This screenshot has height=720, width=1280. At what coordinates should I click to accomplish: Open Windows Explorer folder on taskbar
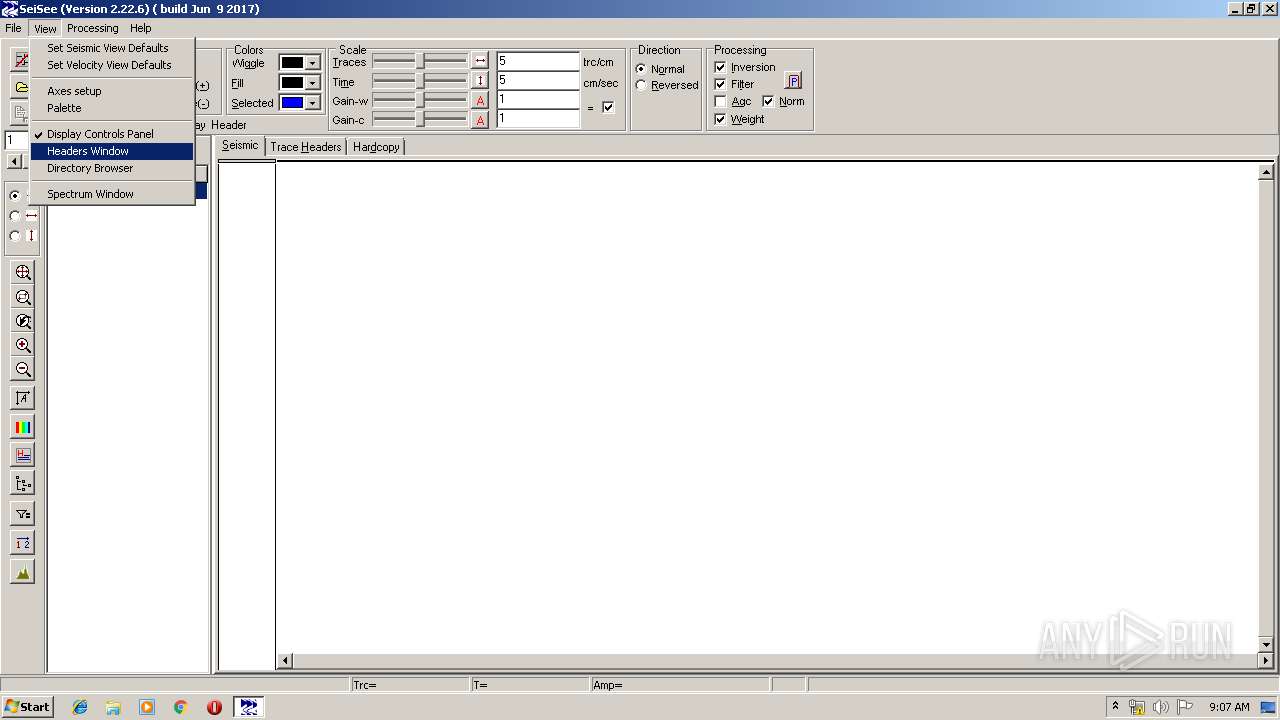pyautogui.click(x=113, y=707)
